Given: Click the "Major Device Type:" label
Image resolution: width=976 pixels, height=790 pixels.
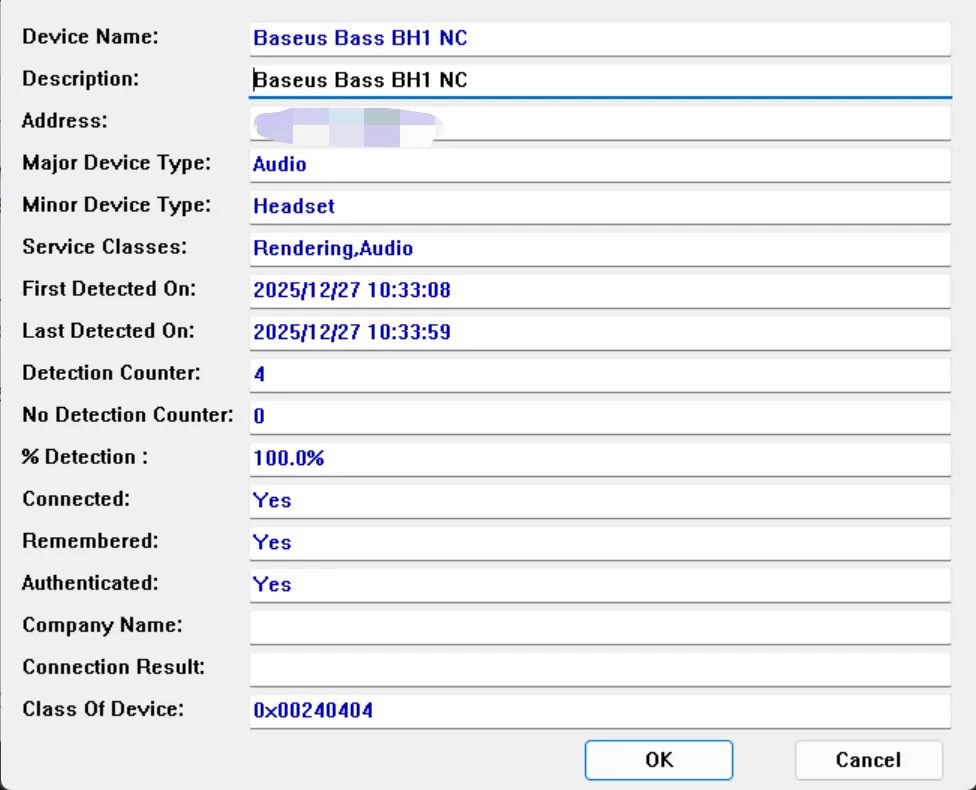Looking at the screenshot, I should (x=116, y=163).
